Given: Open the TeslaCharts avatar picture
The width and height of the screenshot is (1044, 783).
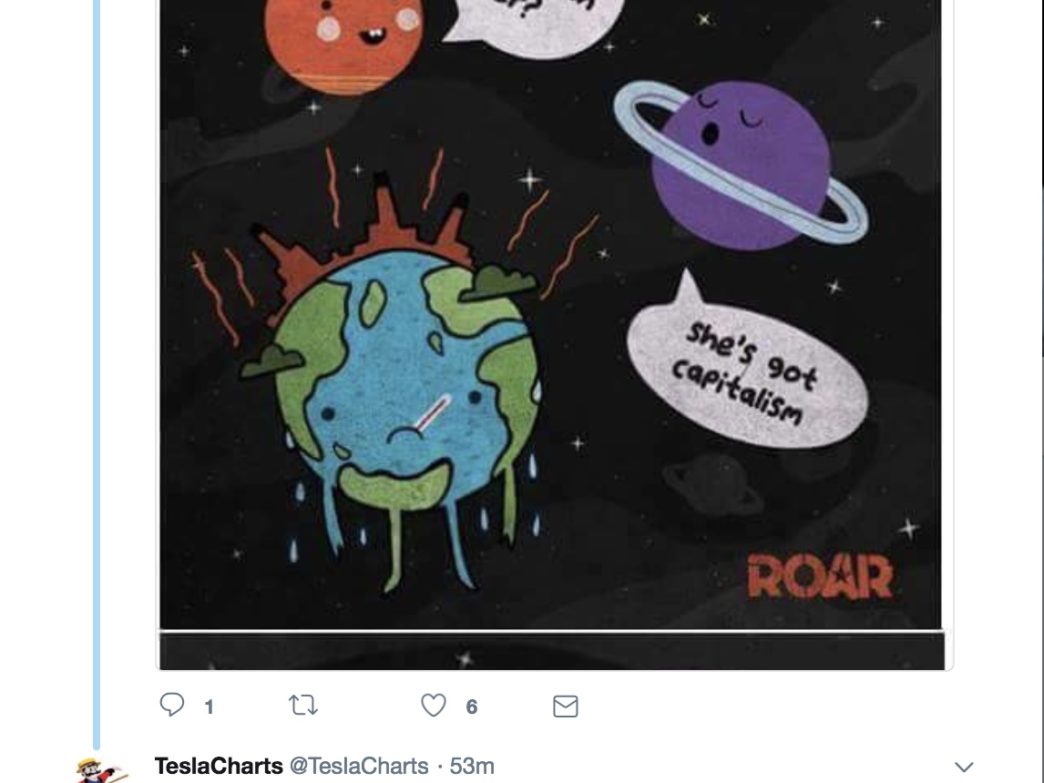Looking at the screenshot, I should [100, 770].
